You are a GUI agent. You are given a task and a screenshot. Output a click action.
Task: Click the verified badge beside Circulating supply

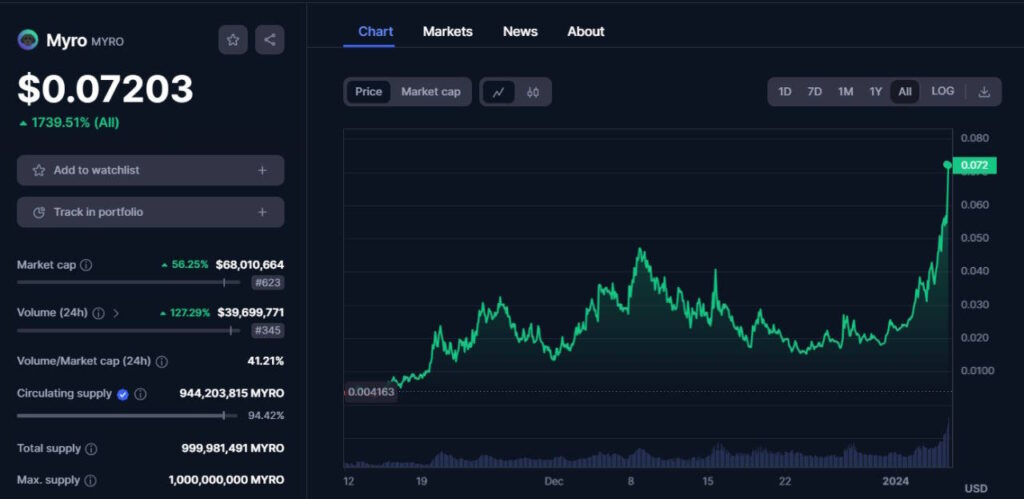point(123,394)
